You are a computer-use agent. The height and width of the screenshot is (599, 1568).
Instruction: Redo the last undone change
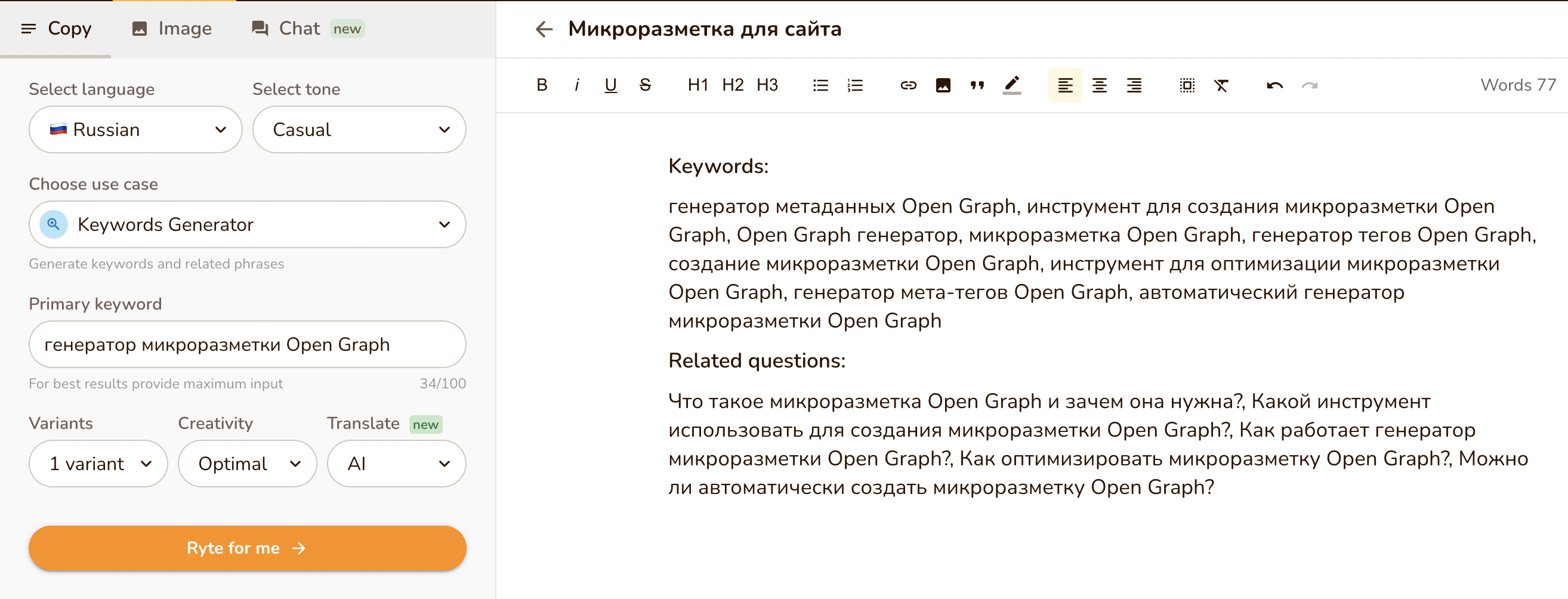(x=1309, y=85)
